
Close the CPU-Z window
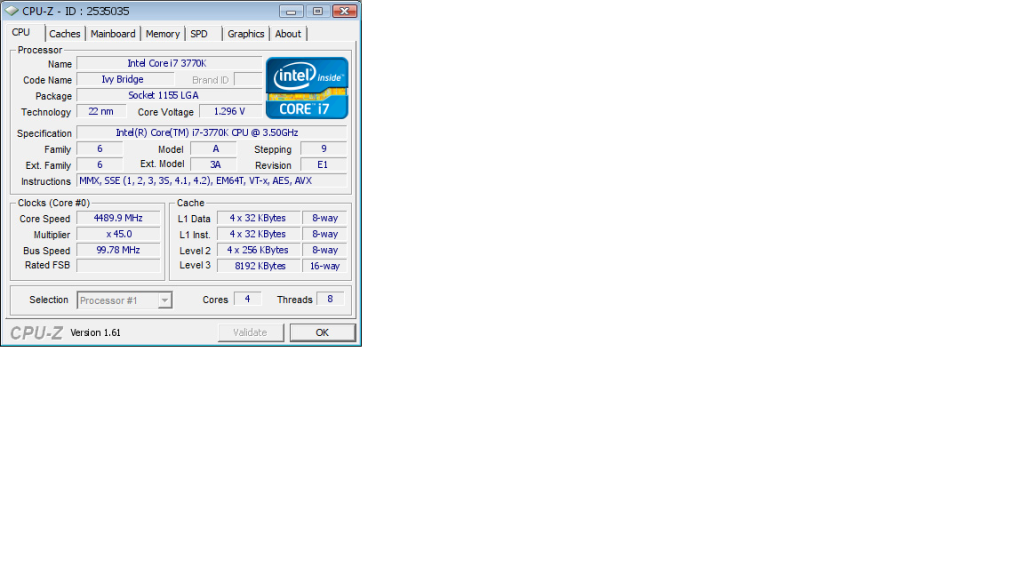(344, 11)
